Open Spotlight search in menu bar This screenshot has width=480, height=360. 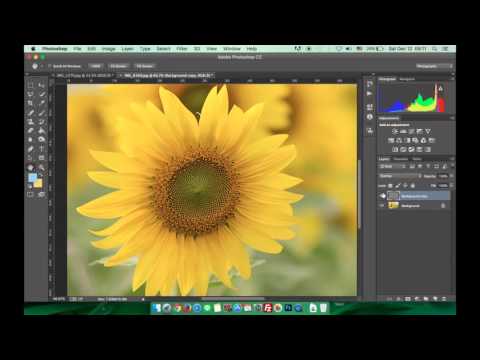(x=435, y=49)
